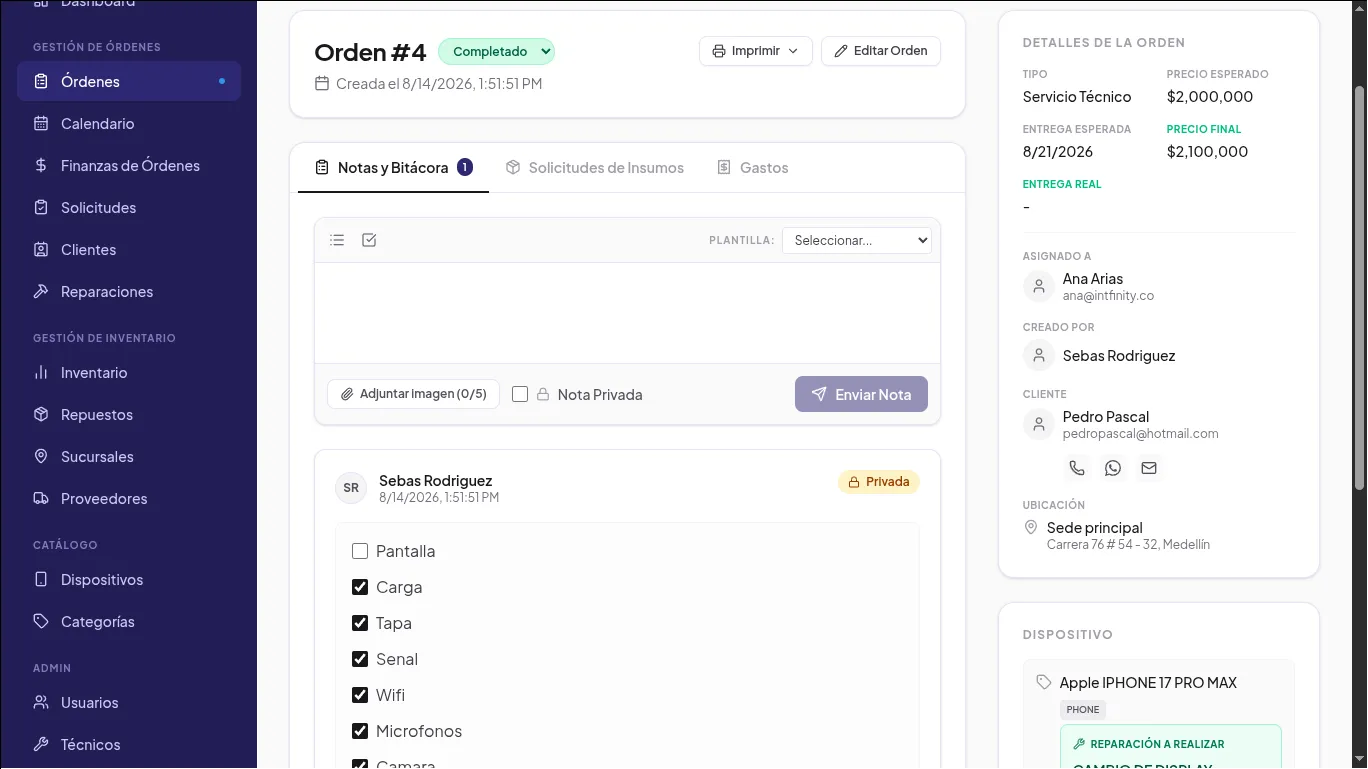Check the Pantalla checklist item
Image resolution: width=1368 pixels, height=769 pixels.
pos(360,551)
